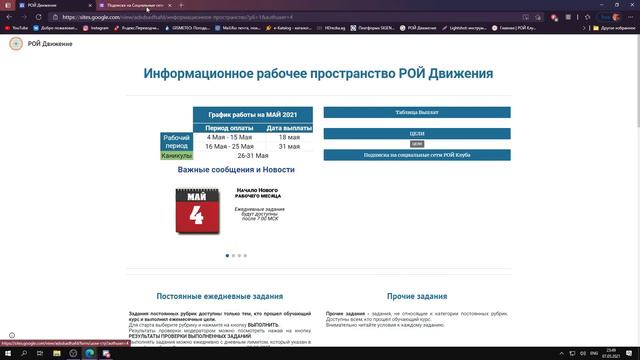Select the third carousel dot
The image size is (640, 360).
[x=239, y=256]
